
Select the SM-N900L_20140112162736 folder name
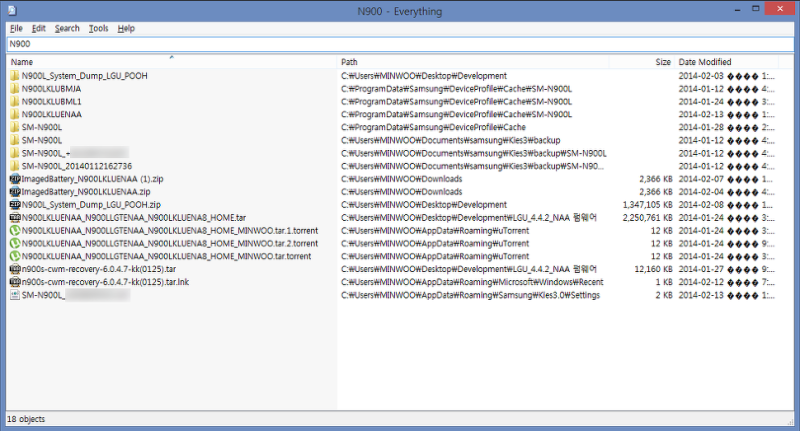(x=77, y=166)
